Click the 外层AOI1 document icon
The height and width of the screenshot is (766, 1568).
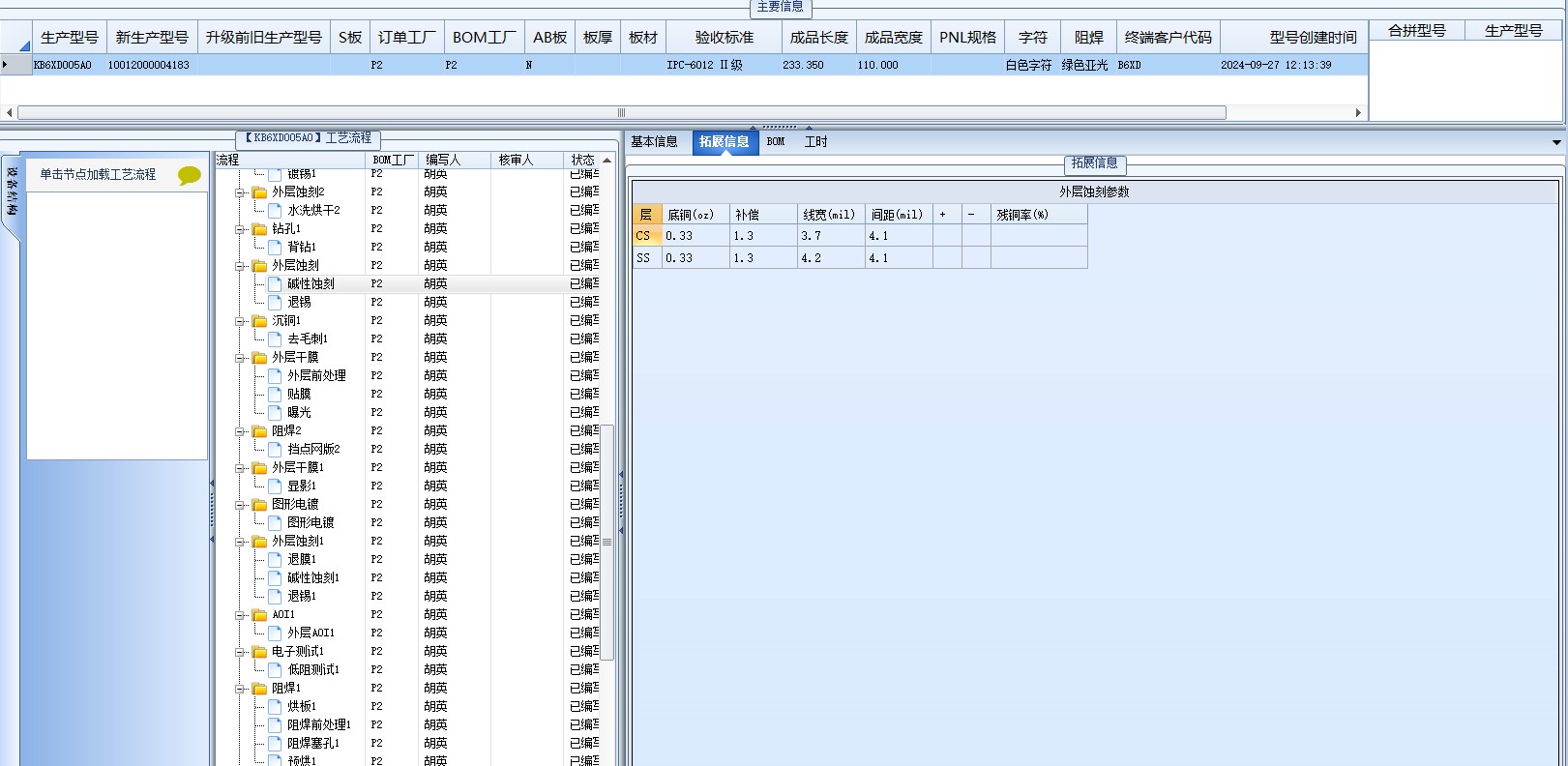(x=275, y=633)
